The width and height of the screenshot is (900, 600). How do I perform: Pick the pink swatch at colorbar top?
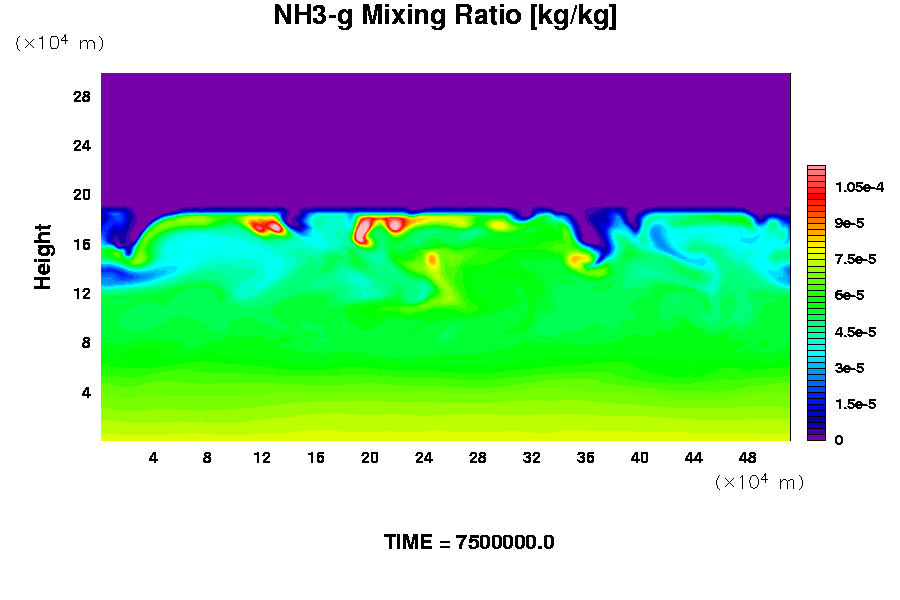pyautogui.click(x=815, y=170)
